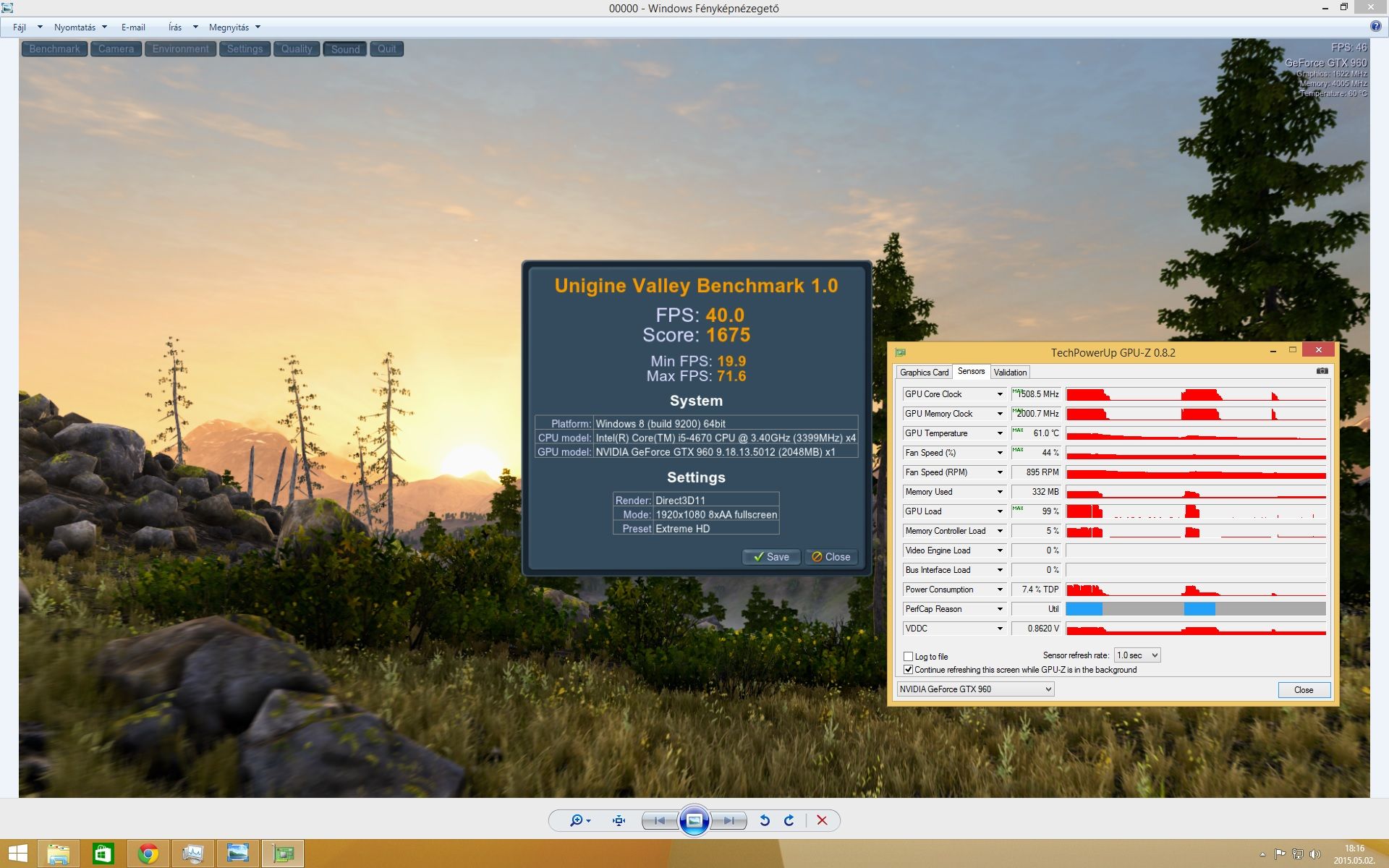Delete the photo with the red X icon

click(x=822, y=820)
